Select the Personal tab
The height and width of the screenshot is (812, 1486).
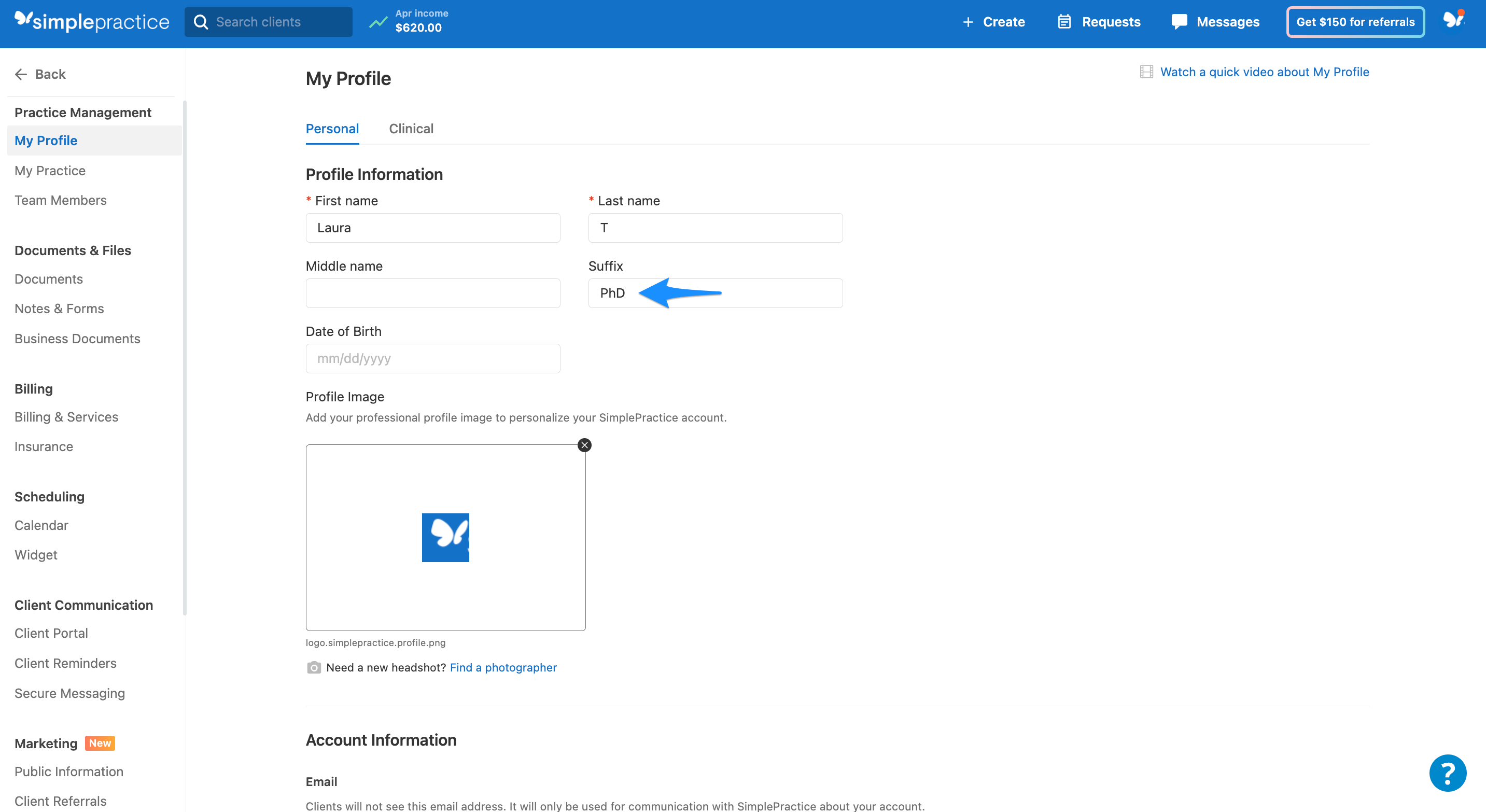pyautogui.click(x=332, y=129)
